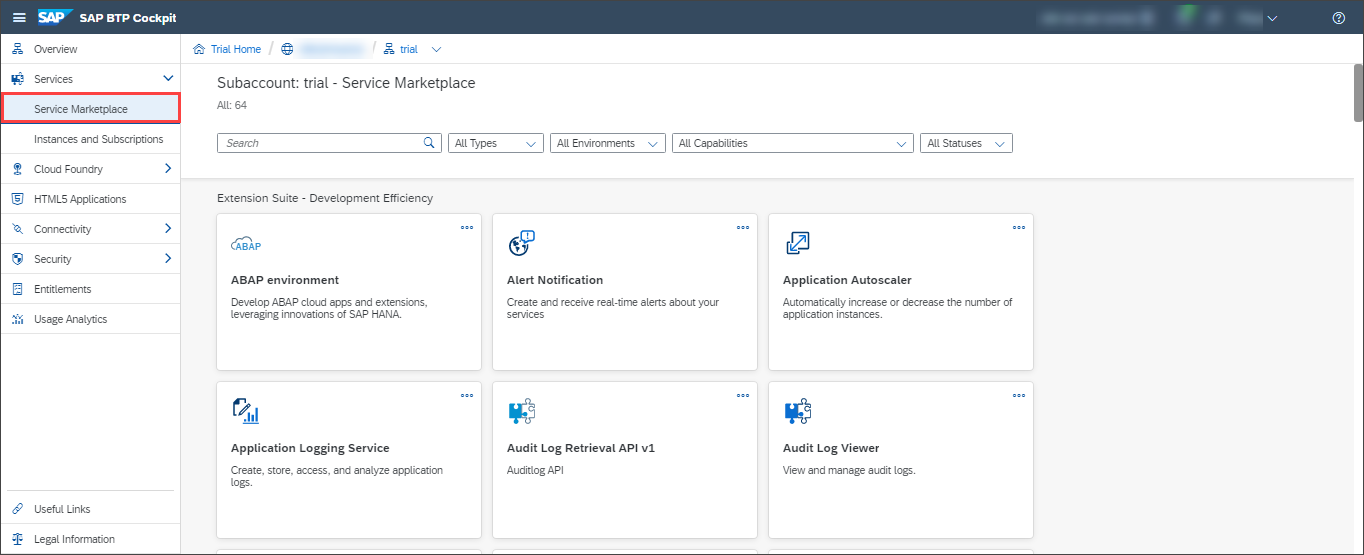Click the vertical page scrollbar
The image size is (1364, 555).
point(1358,92)
